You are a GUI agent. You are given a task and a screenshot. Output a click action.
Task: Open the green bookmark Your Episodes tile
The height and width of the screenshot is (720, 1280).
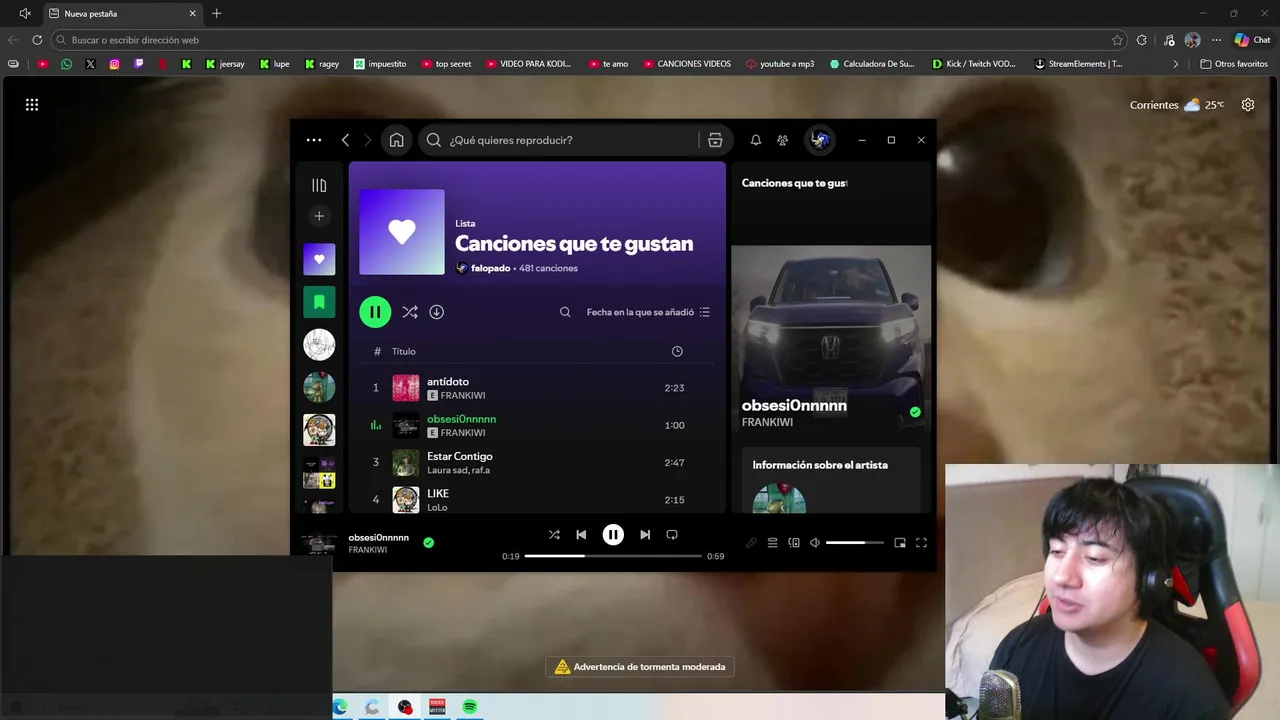point(319,302)
